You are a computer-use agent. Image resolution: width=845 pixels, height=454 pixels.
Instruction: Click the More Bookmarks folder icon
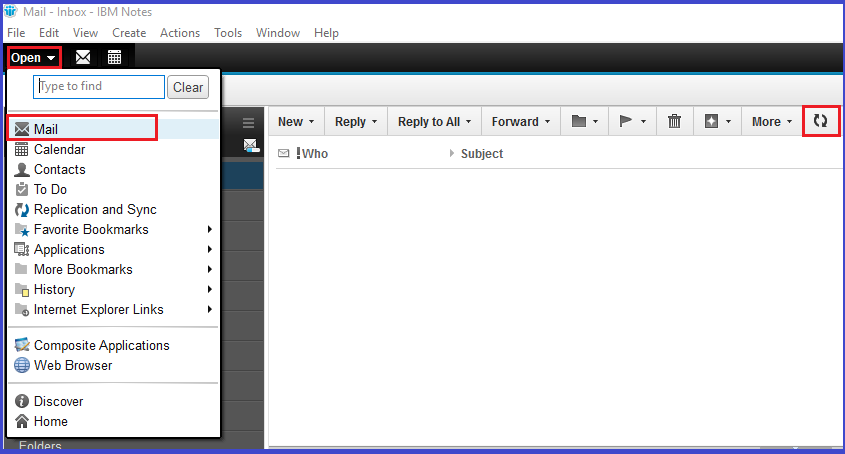pos(21,269)
